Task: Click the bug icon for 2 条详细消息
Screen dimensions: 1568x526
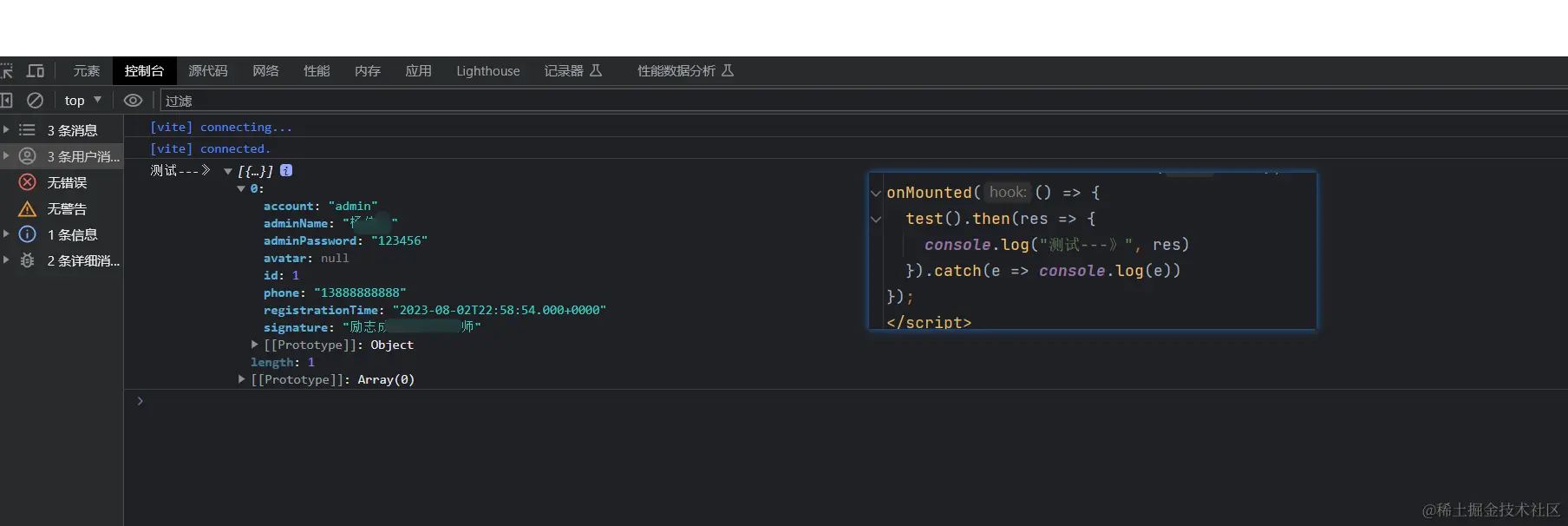Action: click(x=27, y=260)
